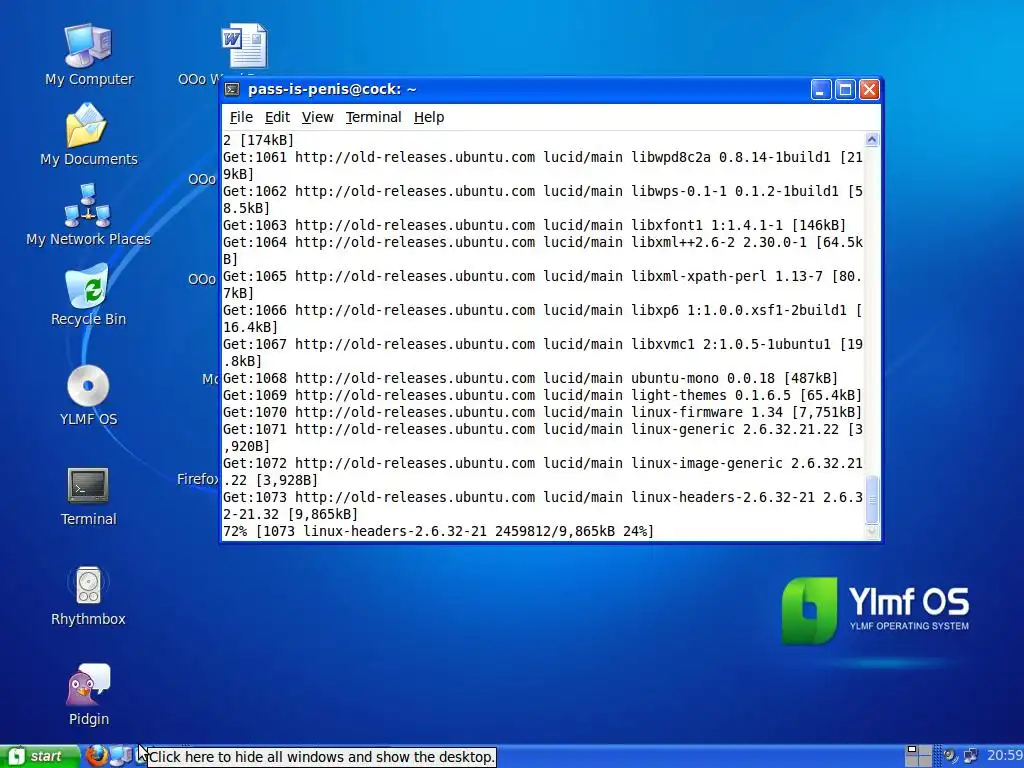Click the line 'Get:1064' libxml++2.6-2
This screenshot has width=1024, height=768.
[543, 251]
